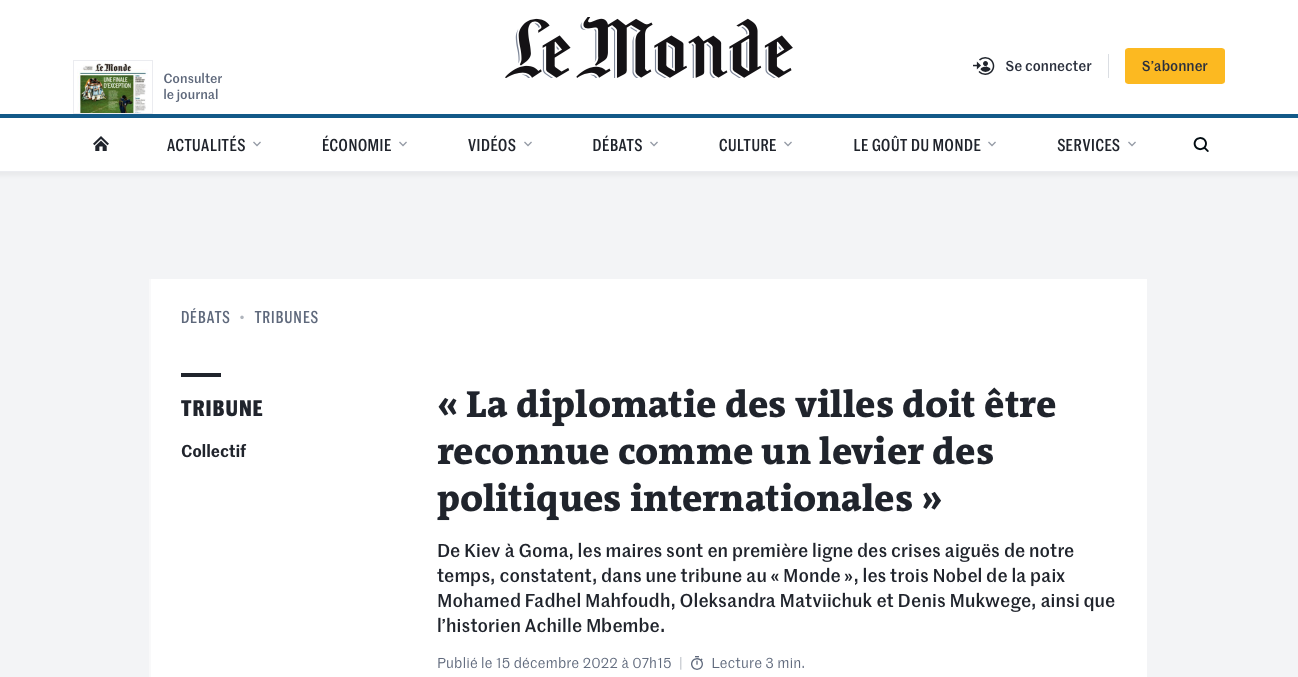1298x677 pixels.
Task: Open the newspaper edition thumbnail
Action: (x=113, y=87)
